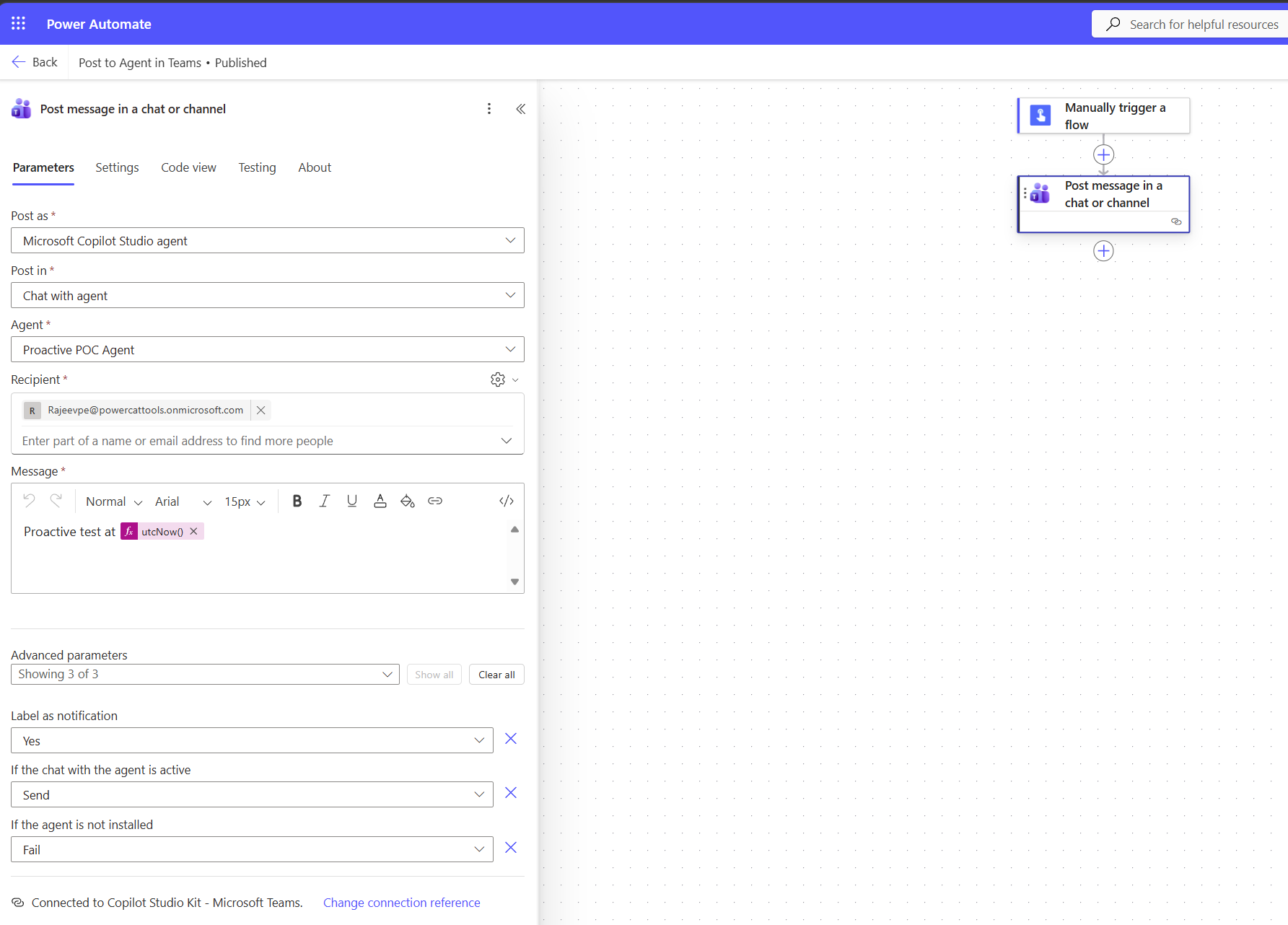1288x925 pixels.
Task: Toggle the HTML code view in editor
Action: click(x=507, y=501)
